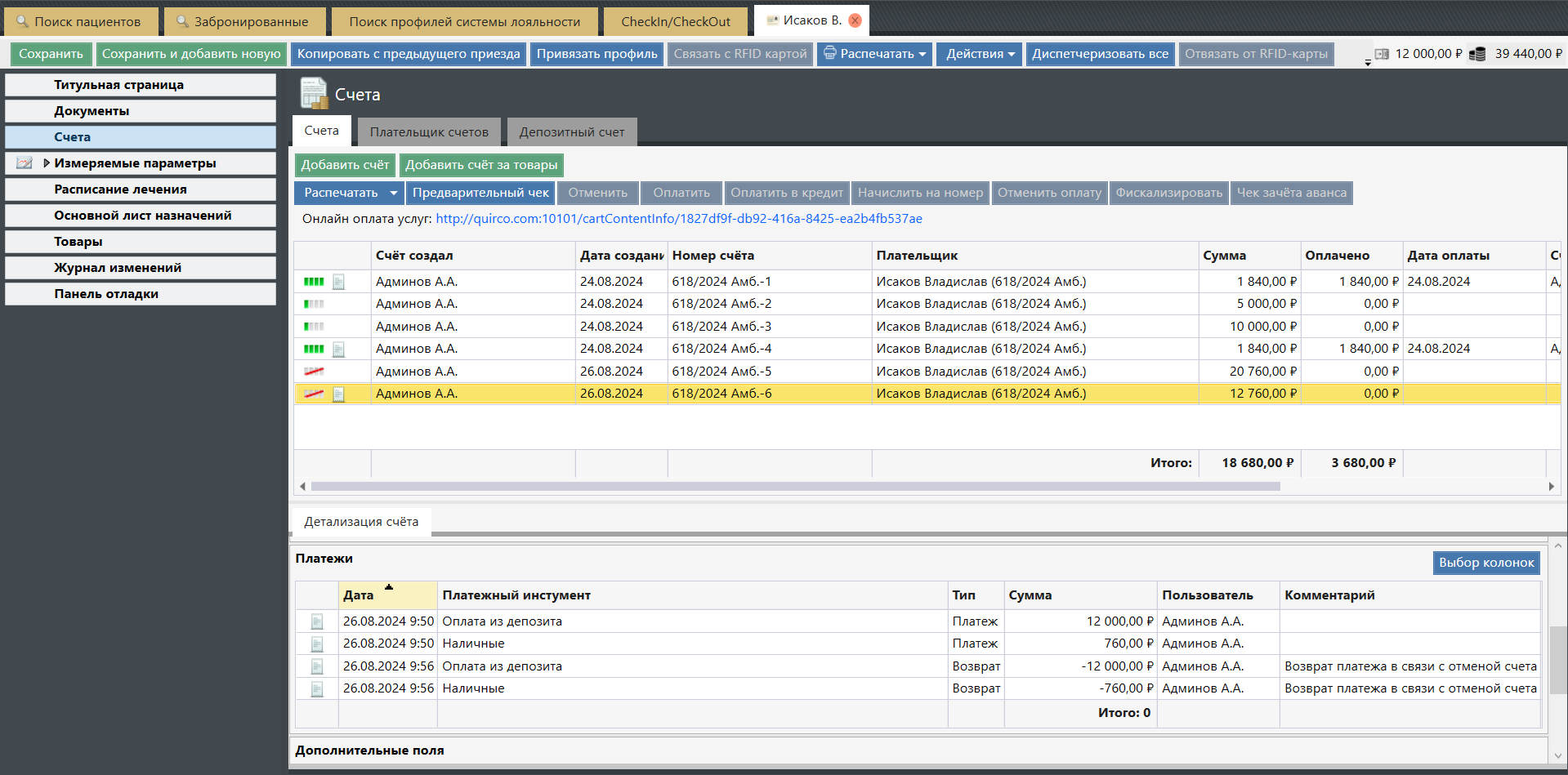The image size is (1568, 775).
Task: Expand the Измеряемые параметры tree item
Action: tap(47, 163)
